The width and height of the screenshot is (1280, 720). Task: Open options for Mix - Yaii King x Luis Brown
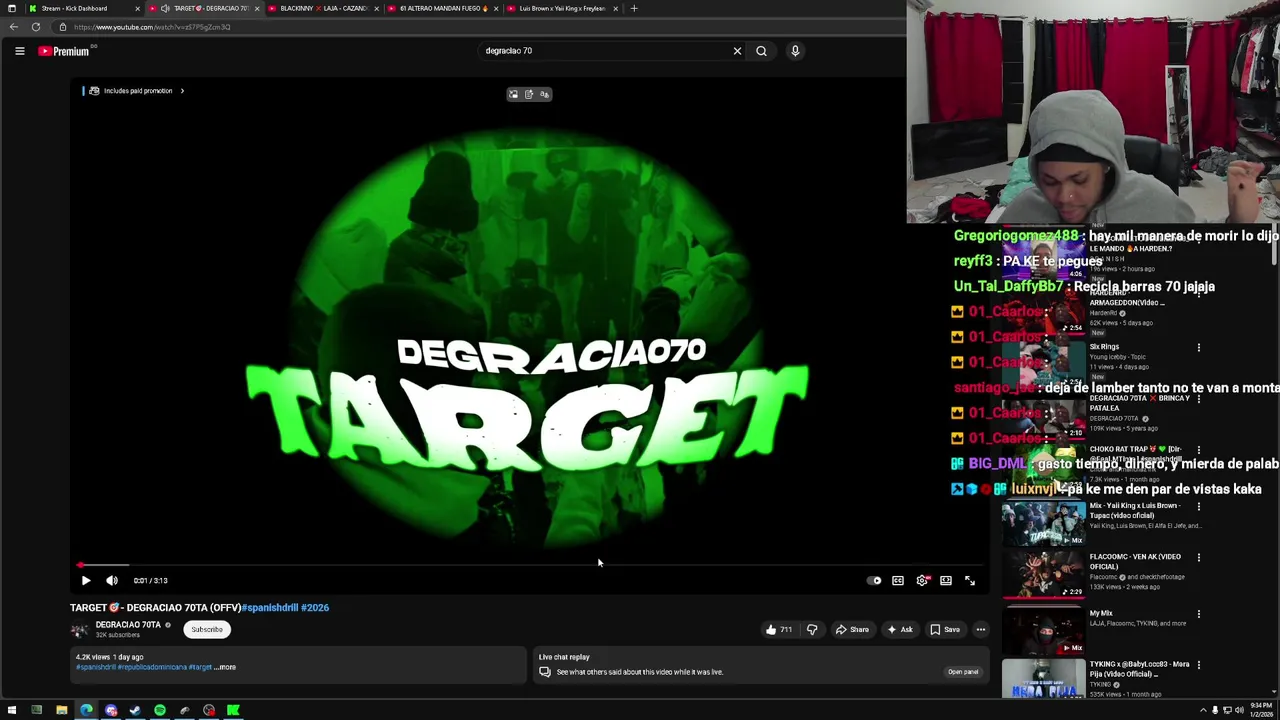tap(1198, 507)
